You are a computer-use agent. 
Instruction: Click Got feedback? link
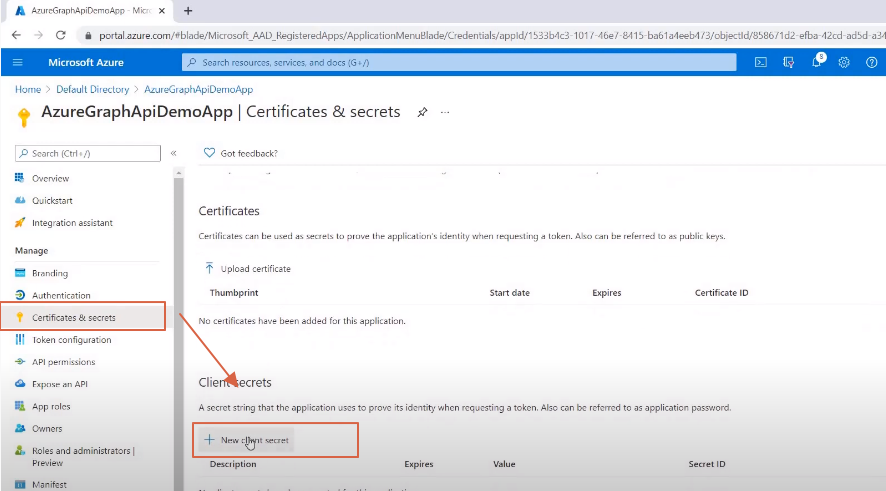(x=249, y=153)
